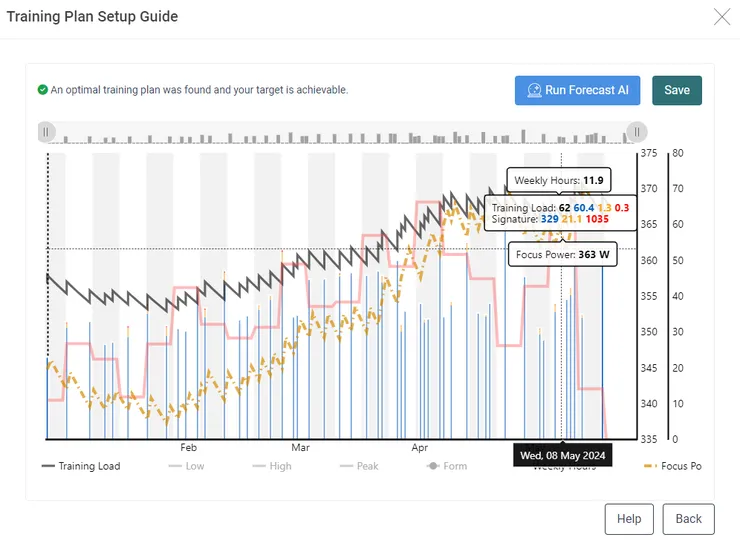Click the crystal ball icon in Run Forecast AI

click(534, 90)
